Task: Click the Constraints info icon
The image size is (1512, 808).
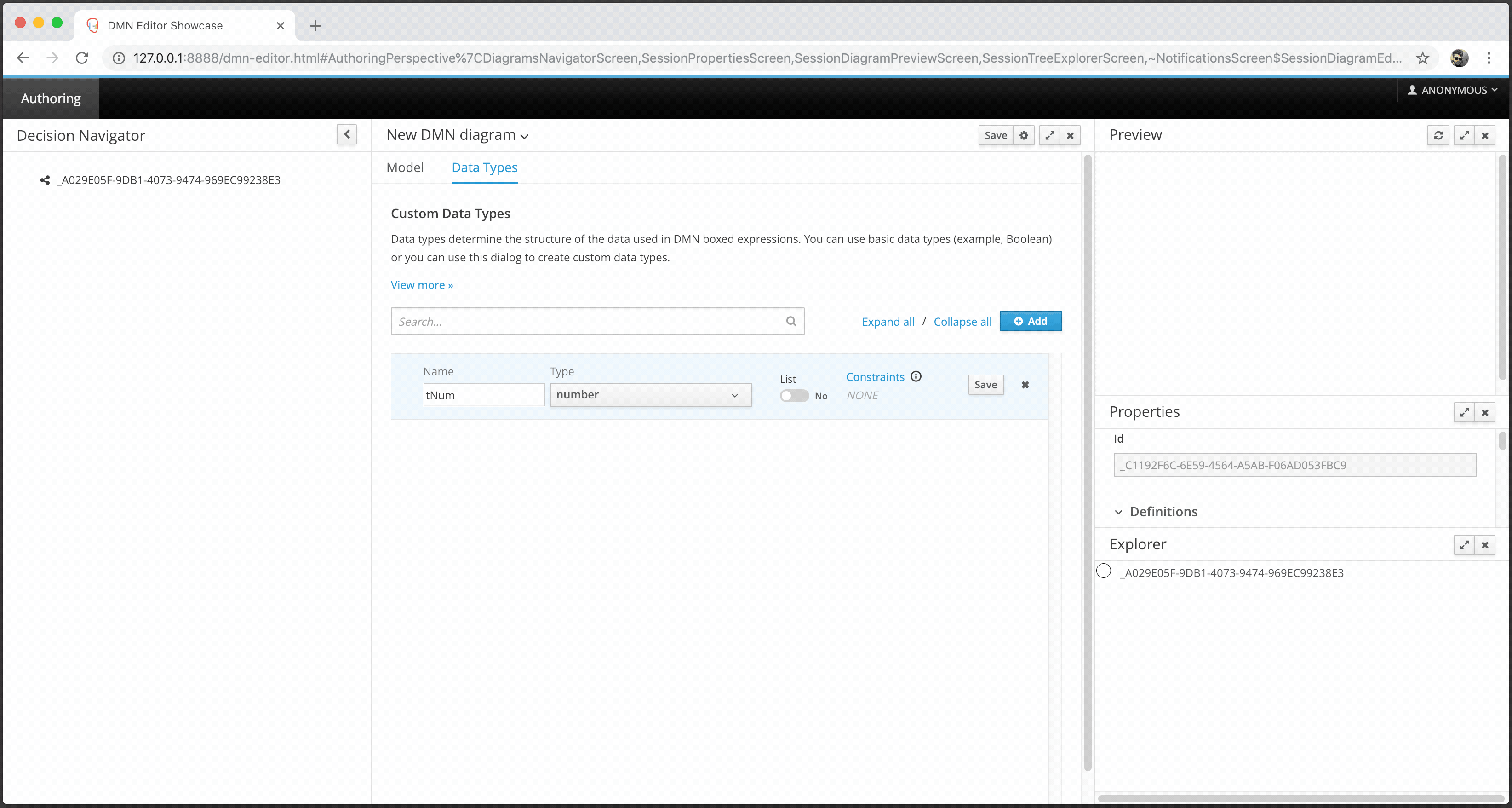Action: (x=916, y=376)
